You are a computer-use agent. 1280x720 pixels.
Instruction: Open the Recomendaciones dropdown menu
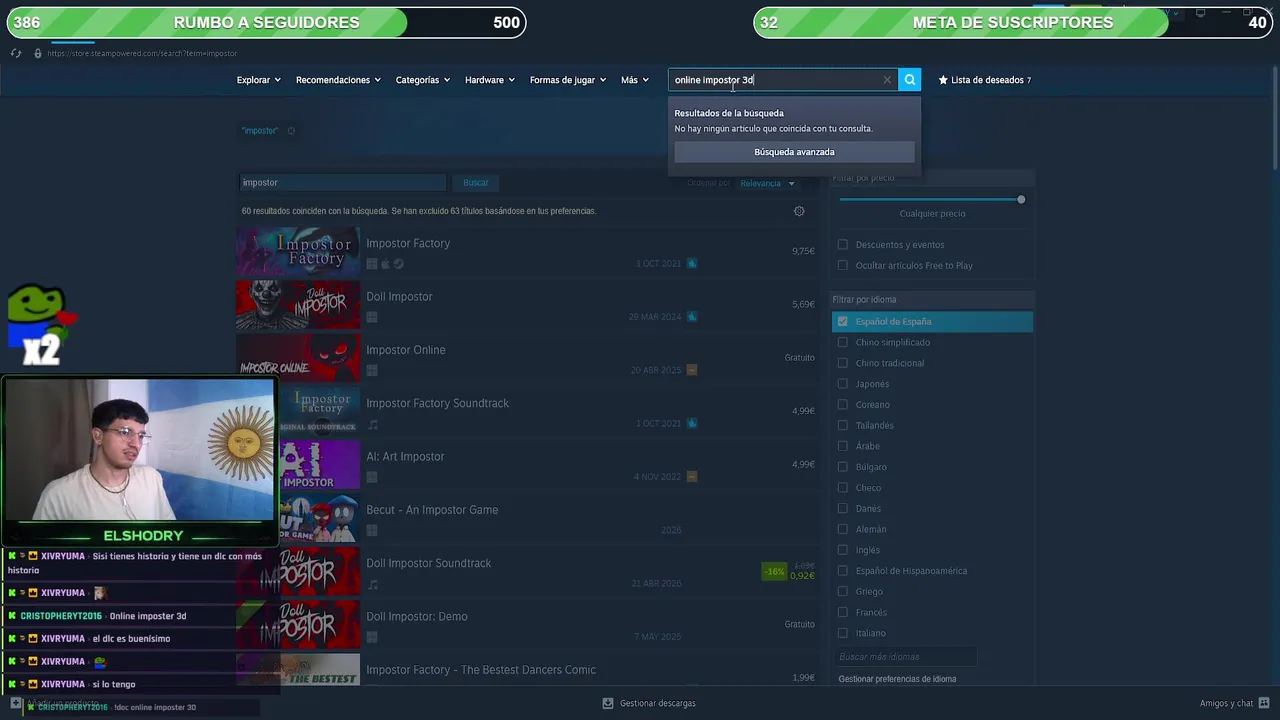point(338,80)
